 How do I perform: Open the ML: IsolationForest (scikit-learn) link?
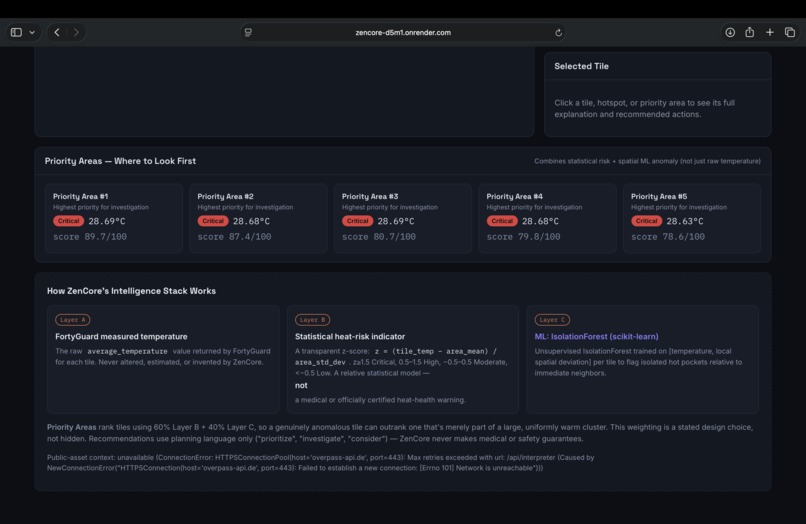(596, 336)
